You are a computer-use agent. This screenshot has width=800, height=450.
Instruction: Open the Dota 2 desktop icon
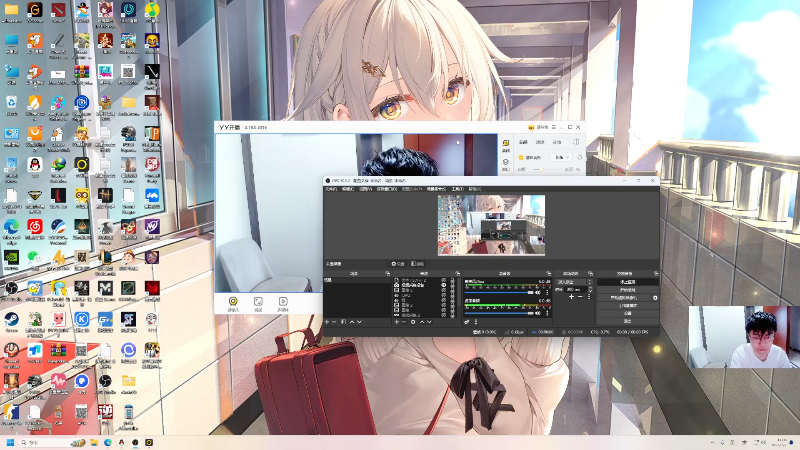click(59, 10)
